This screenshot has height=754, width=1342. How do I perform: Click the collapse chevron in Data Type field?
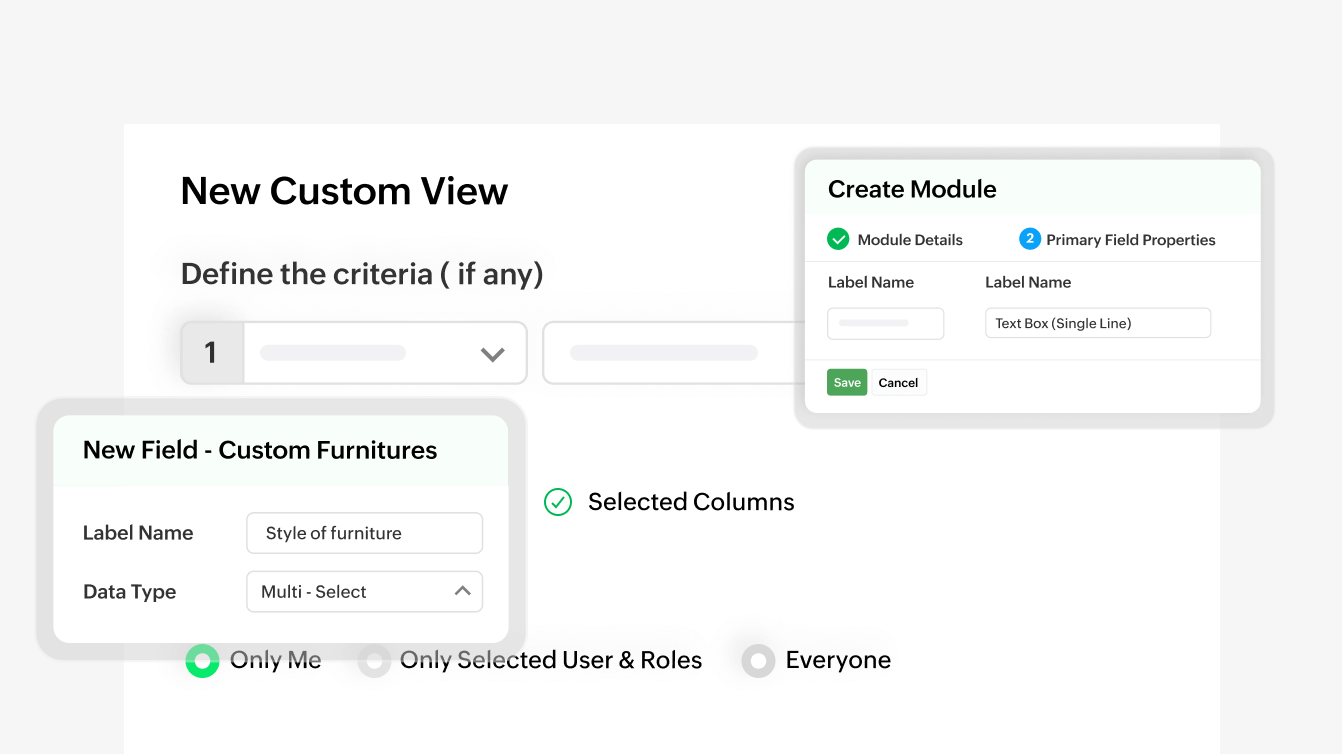pos(463,591)
